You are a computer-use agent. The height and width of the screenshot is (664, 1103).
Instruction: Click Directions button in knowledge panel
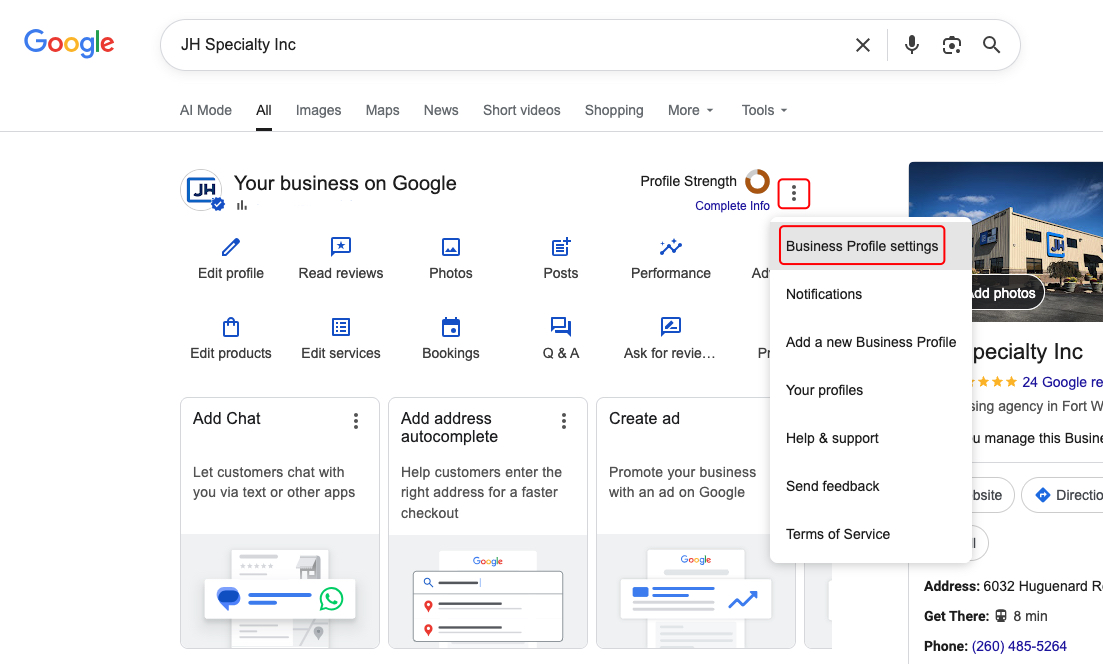[1062, 495]
